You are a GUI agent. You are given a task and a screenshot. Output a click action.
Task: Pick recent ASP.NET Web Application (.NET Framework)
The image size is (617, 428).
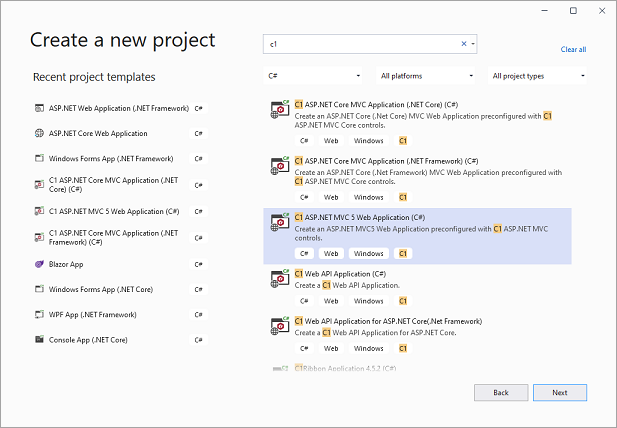(x=112, y=107)
